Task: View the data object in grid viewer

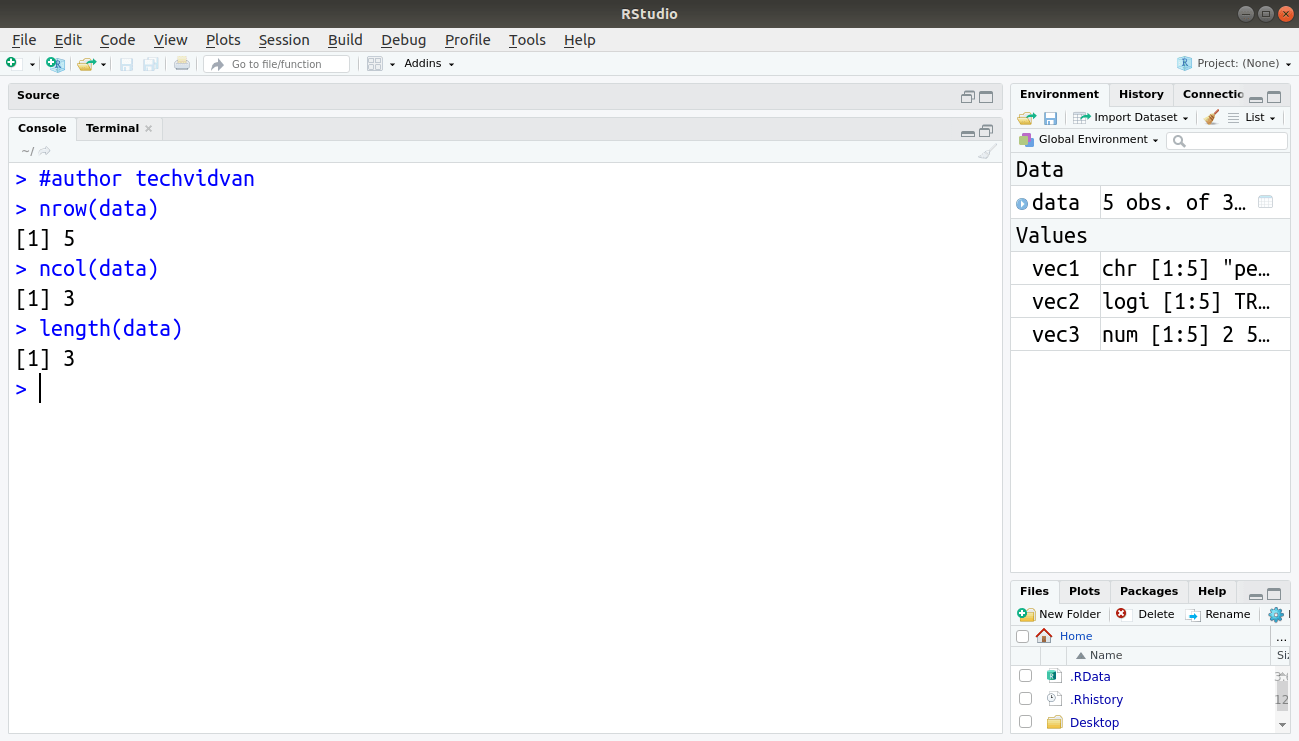Action: 1265,202
